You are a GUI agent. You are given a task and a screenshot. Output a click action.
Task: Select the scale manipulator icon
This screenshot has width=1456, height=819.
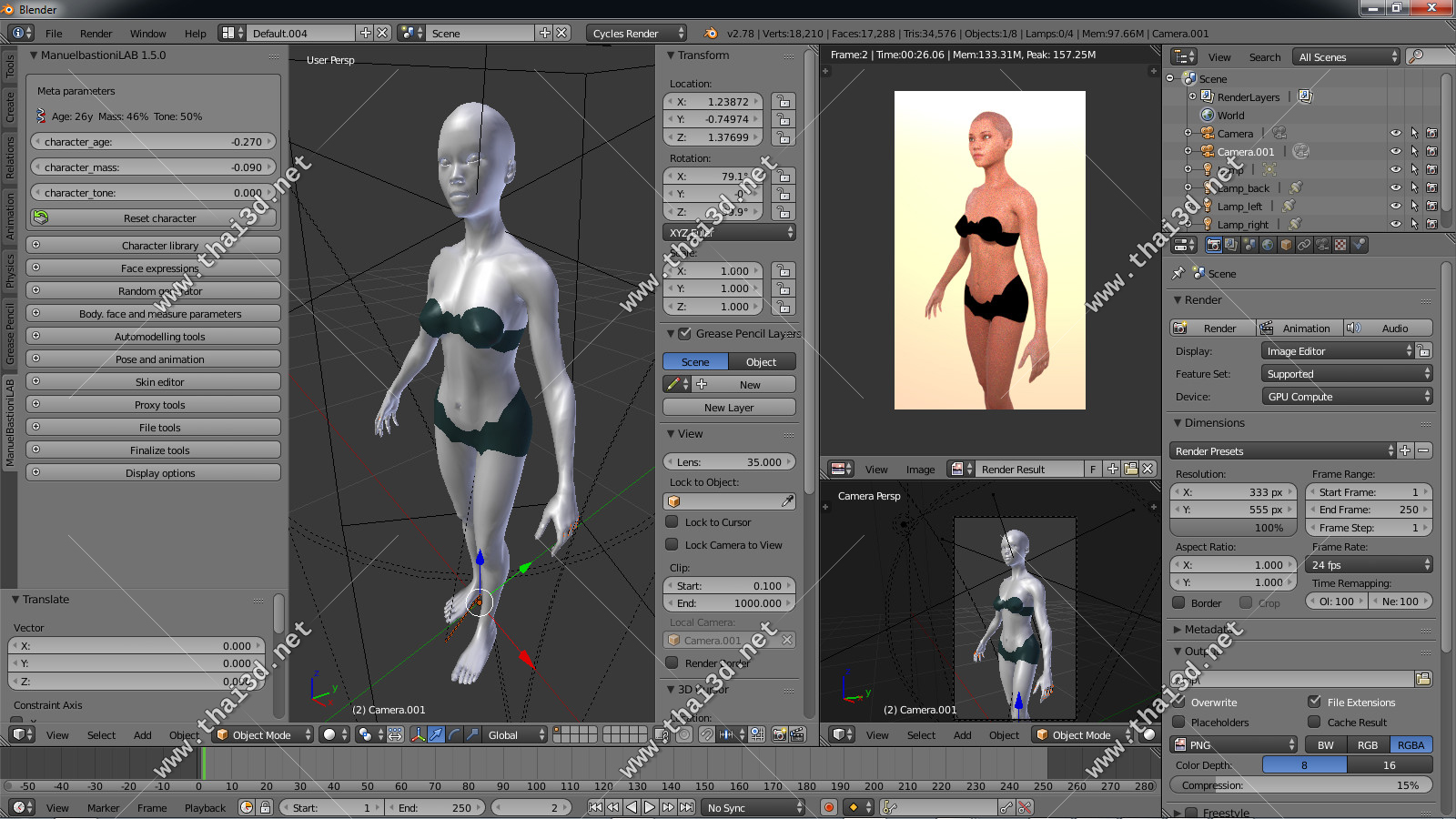472,734
